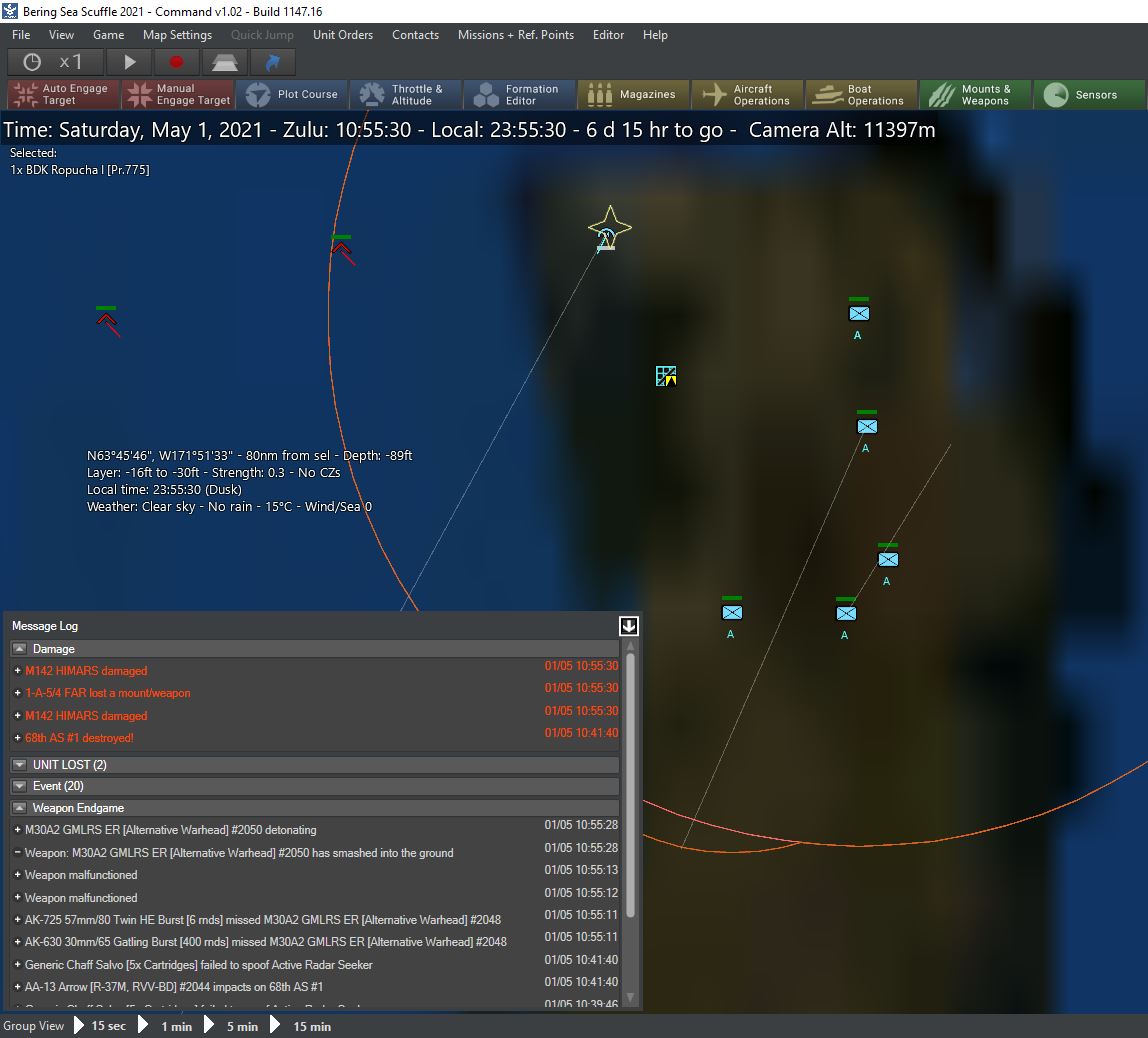Click scrollbar down arrow in Message Log

click(x=630, y=998)
